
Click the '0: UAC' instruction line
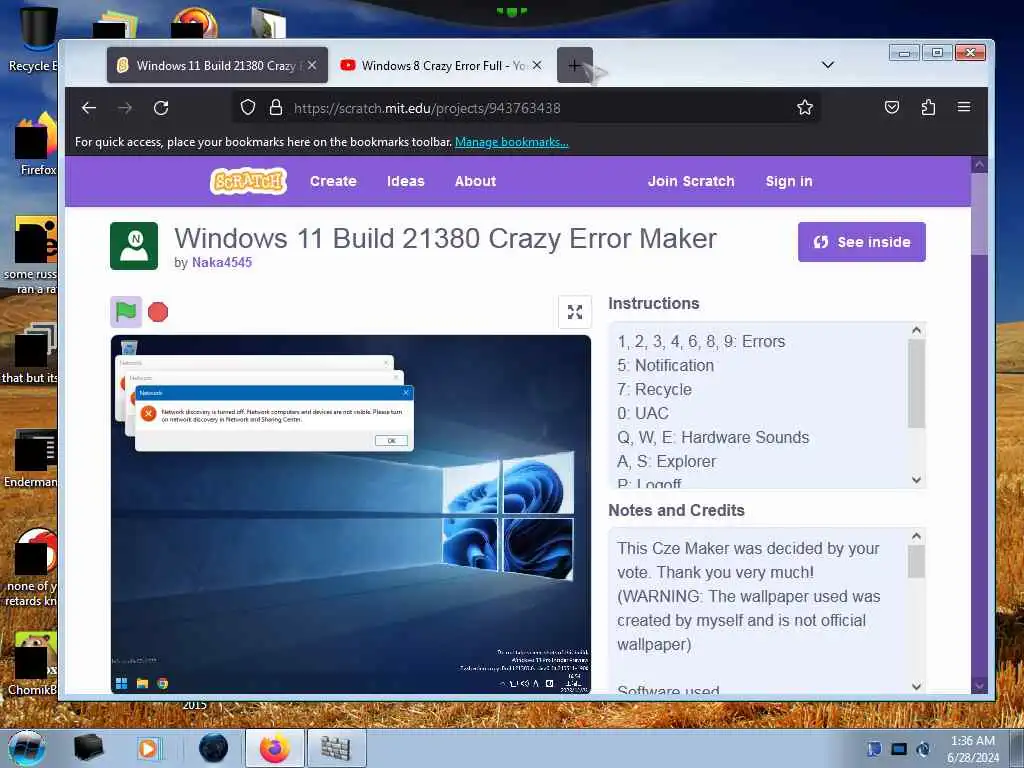pyautogui.click(x=643, y=413)
